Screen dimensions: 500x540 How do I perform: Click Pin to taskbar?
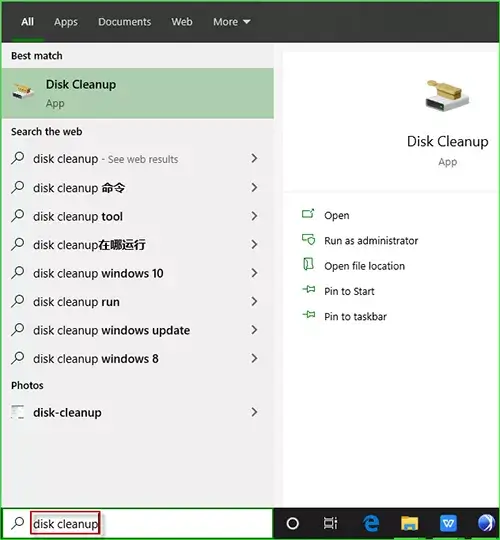pos(355,316)
